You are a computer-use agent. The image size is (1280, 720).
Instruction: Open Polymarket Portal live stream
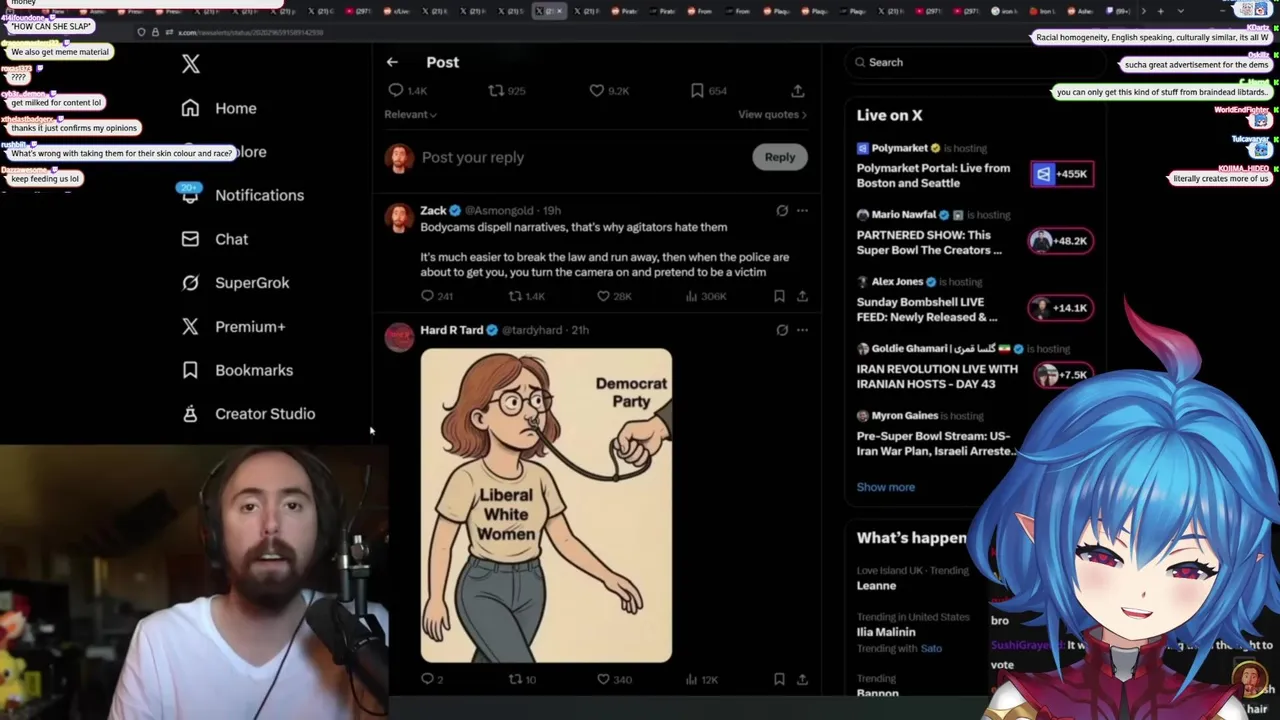coord(933,175)
